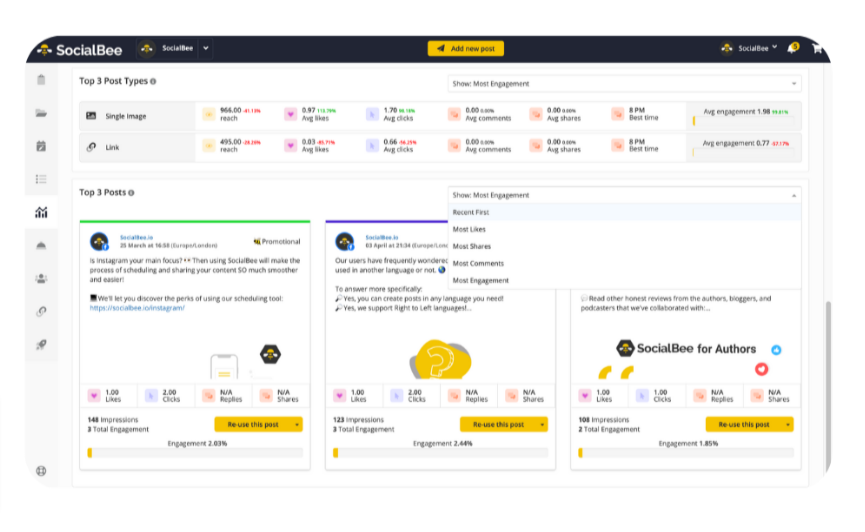Open the SocialBee workspace dropdown in header

(206, 49)
